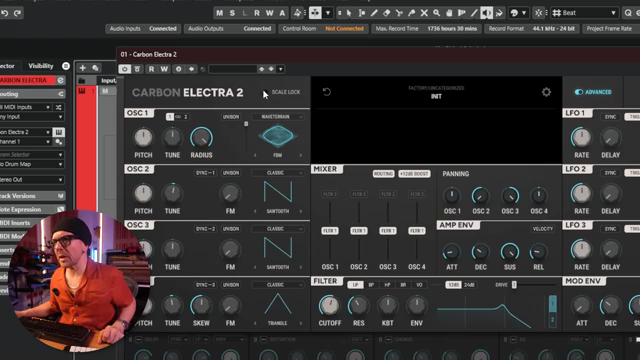The width and height of the screenshot is (640, 360).
Task: Open the track presets search icon
Action: tap(95, 68)
